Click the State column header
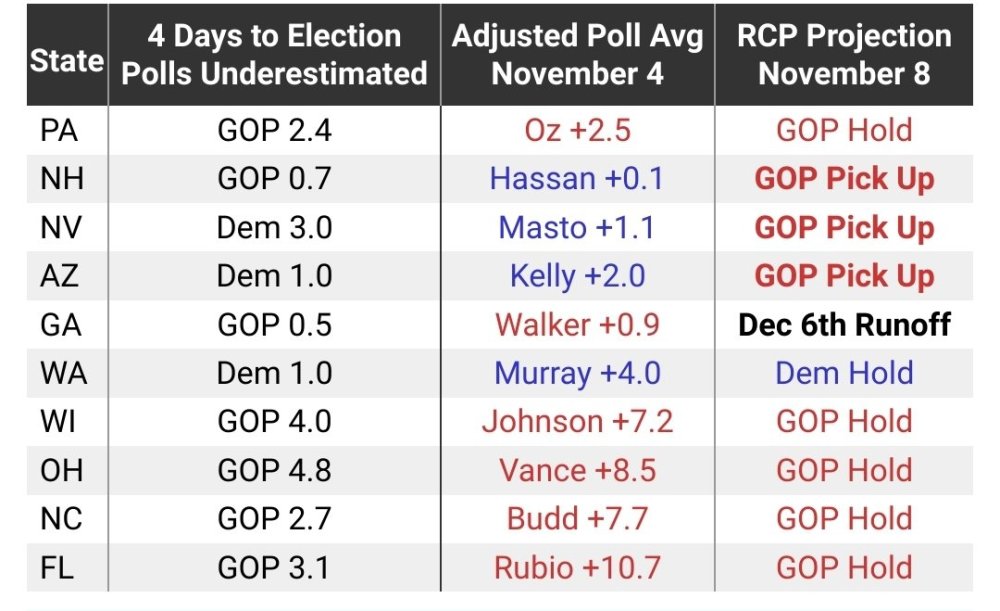 click(x=66, y=60)
